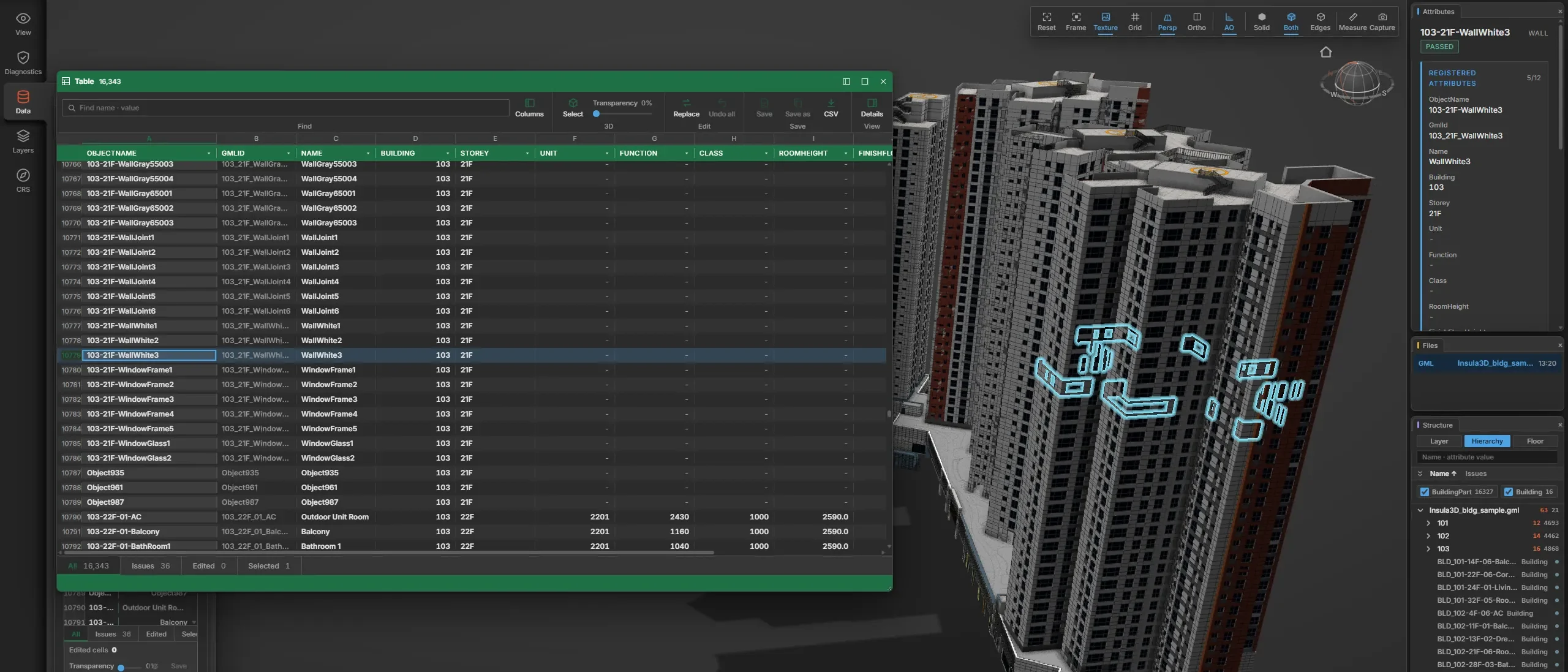Click the Frame view tool

(1076, 21)
